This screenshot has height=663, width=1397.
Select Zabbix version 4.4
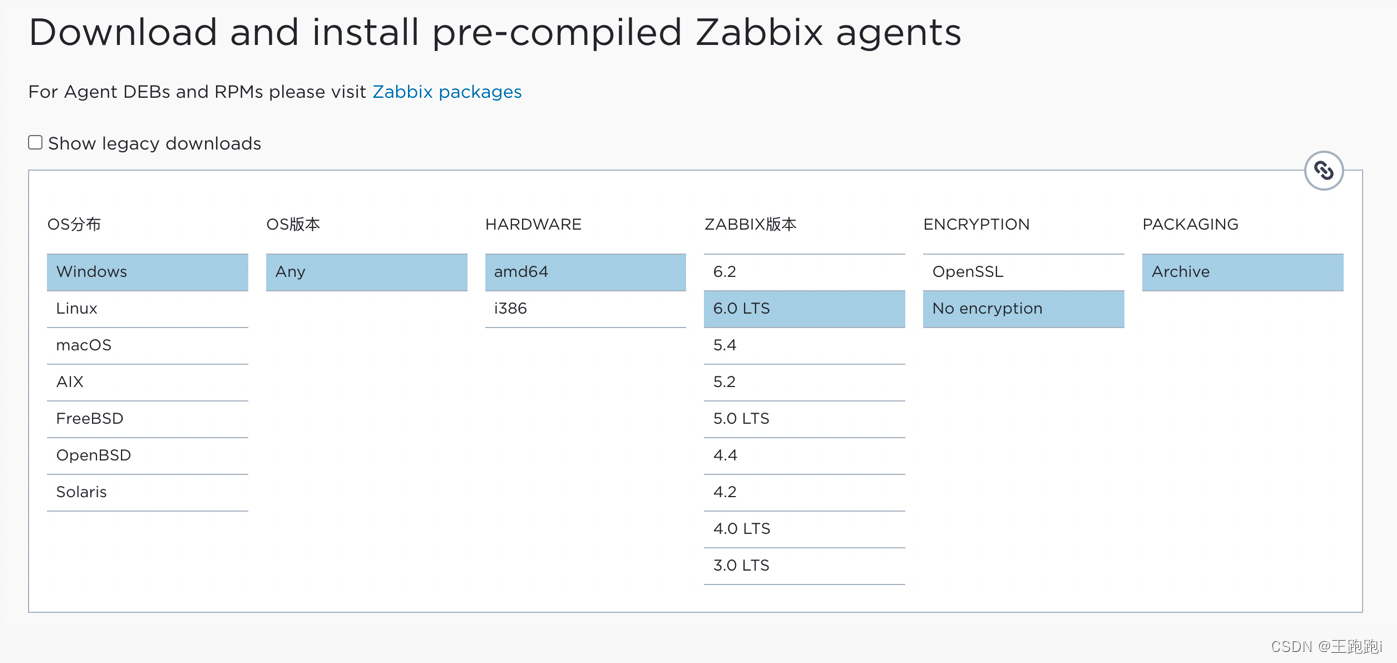(804, 455)
